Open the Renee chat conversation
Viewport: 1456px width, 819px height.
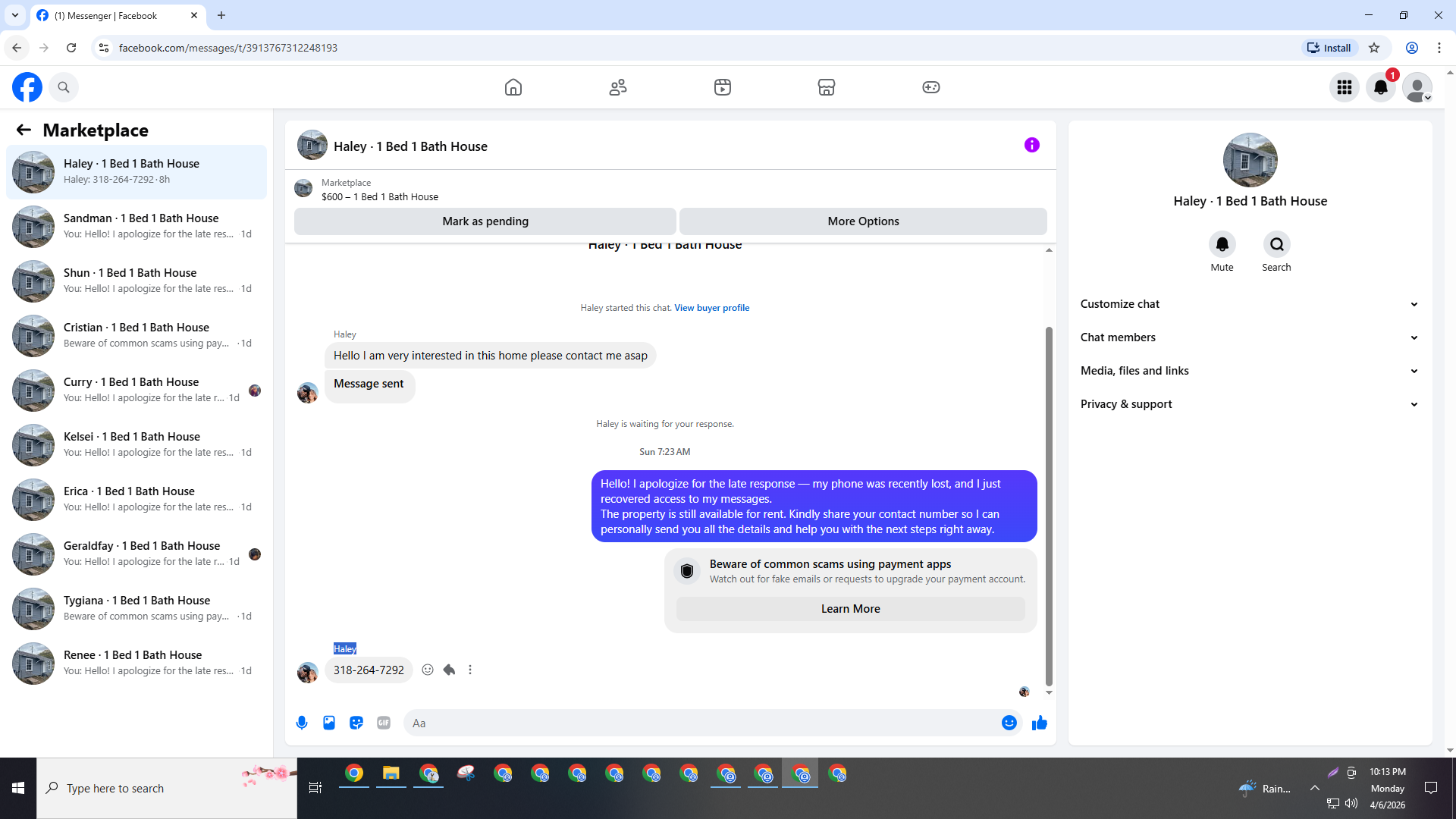(x=136, y=663)
